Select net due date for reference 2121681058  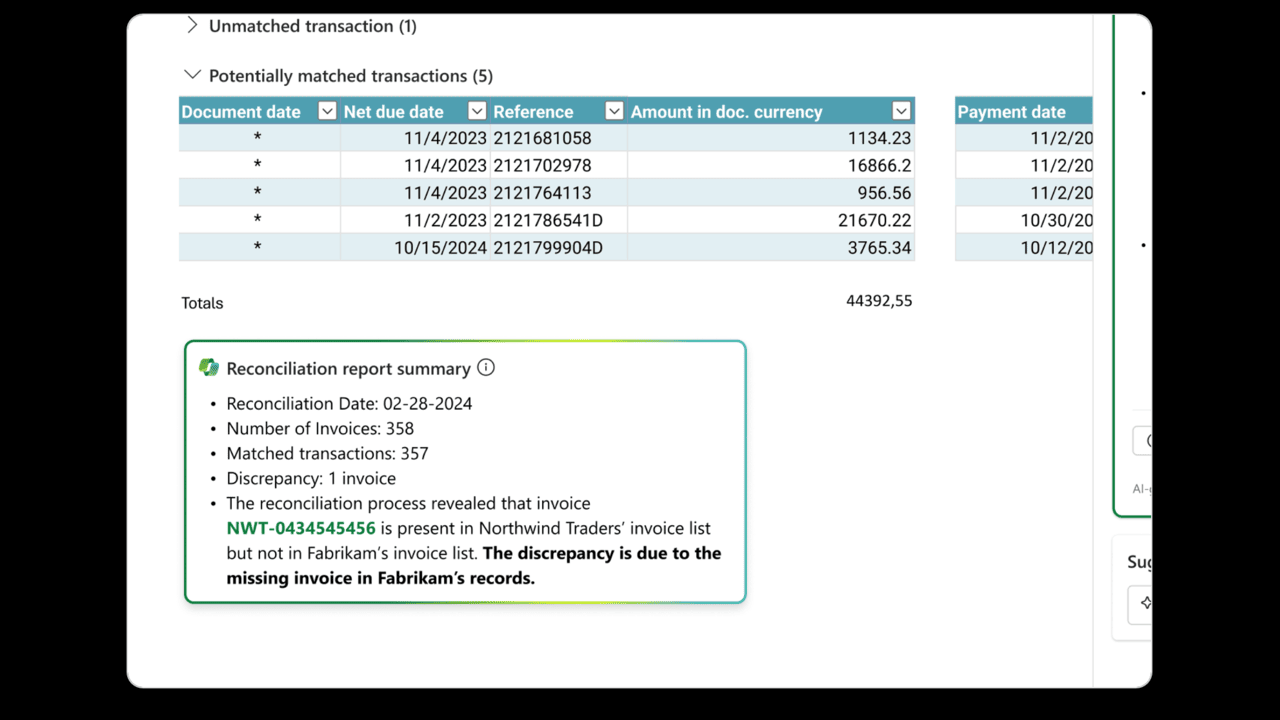(x=415, y=138)
